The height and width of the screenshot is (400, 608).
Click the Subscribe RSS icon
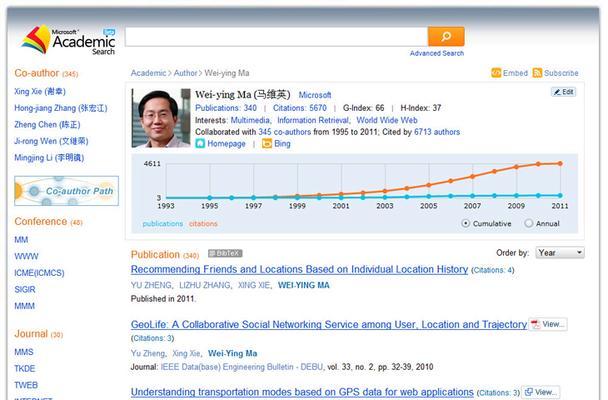tap(537, 73)
